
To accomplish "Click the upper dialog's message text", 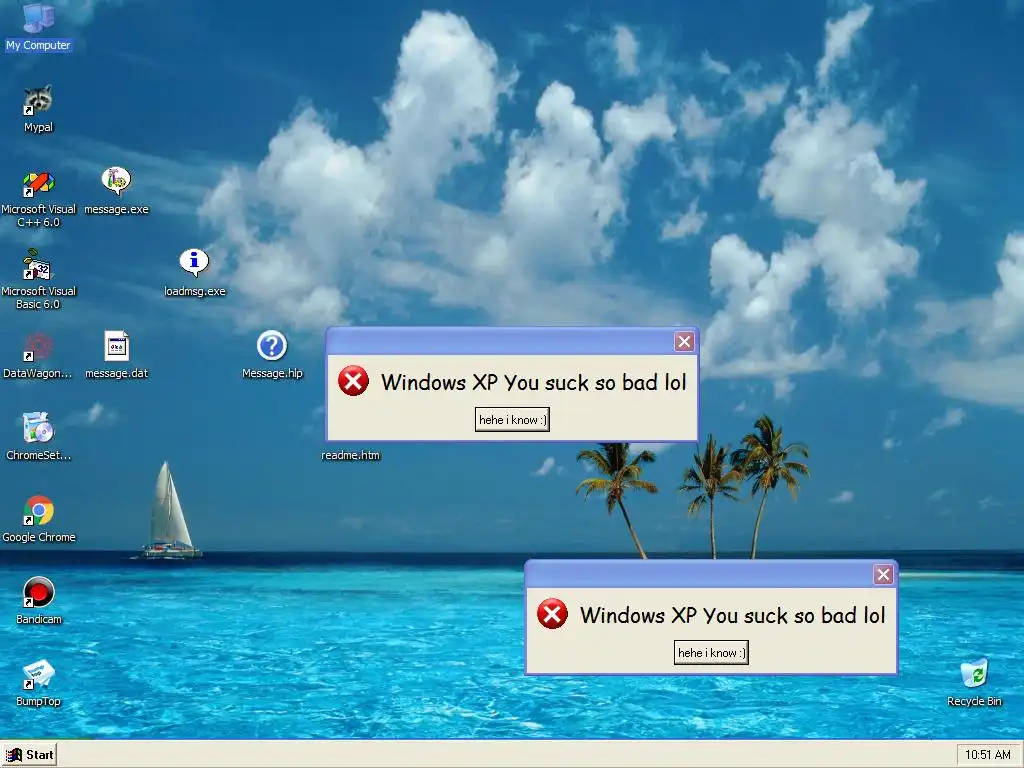I will click(x=534, y=382).
